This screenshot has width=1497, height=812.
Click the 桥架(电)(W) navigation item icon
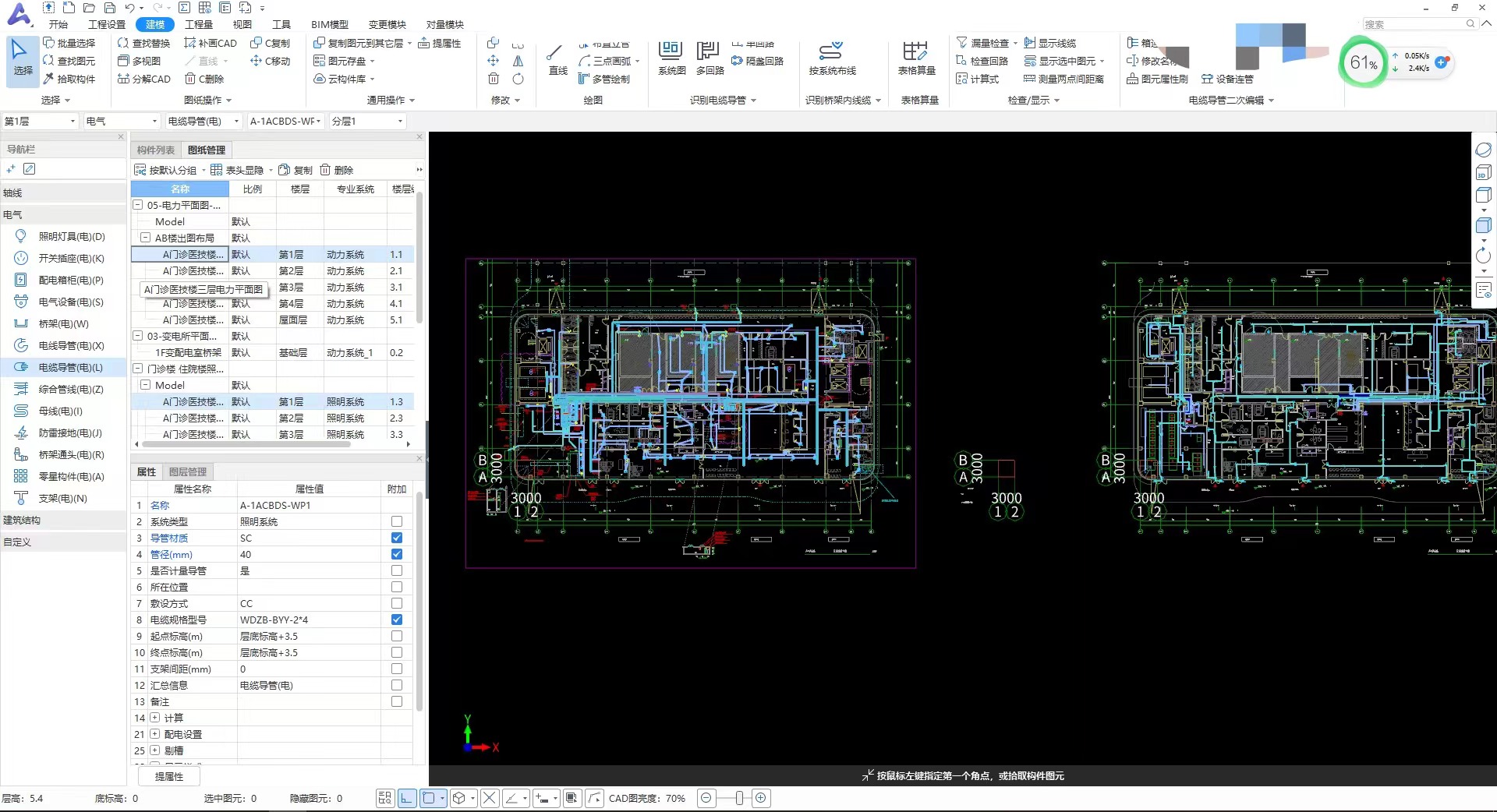[21, 323]
